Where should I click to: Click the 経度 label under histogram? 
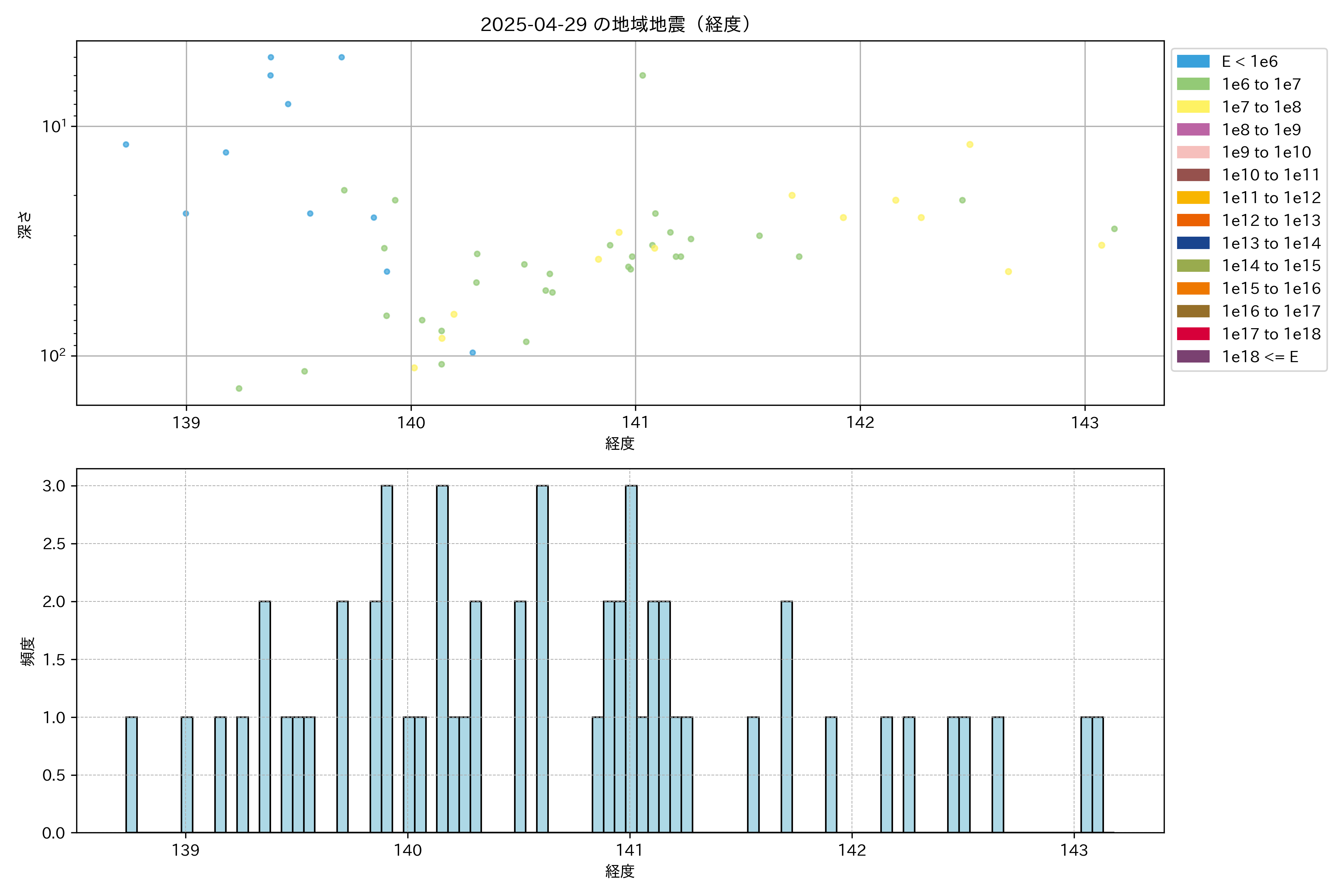pyautogui.click(x=619, y=871)
